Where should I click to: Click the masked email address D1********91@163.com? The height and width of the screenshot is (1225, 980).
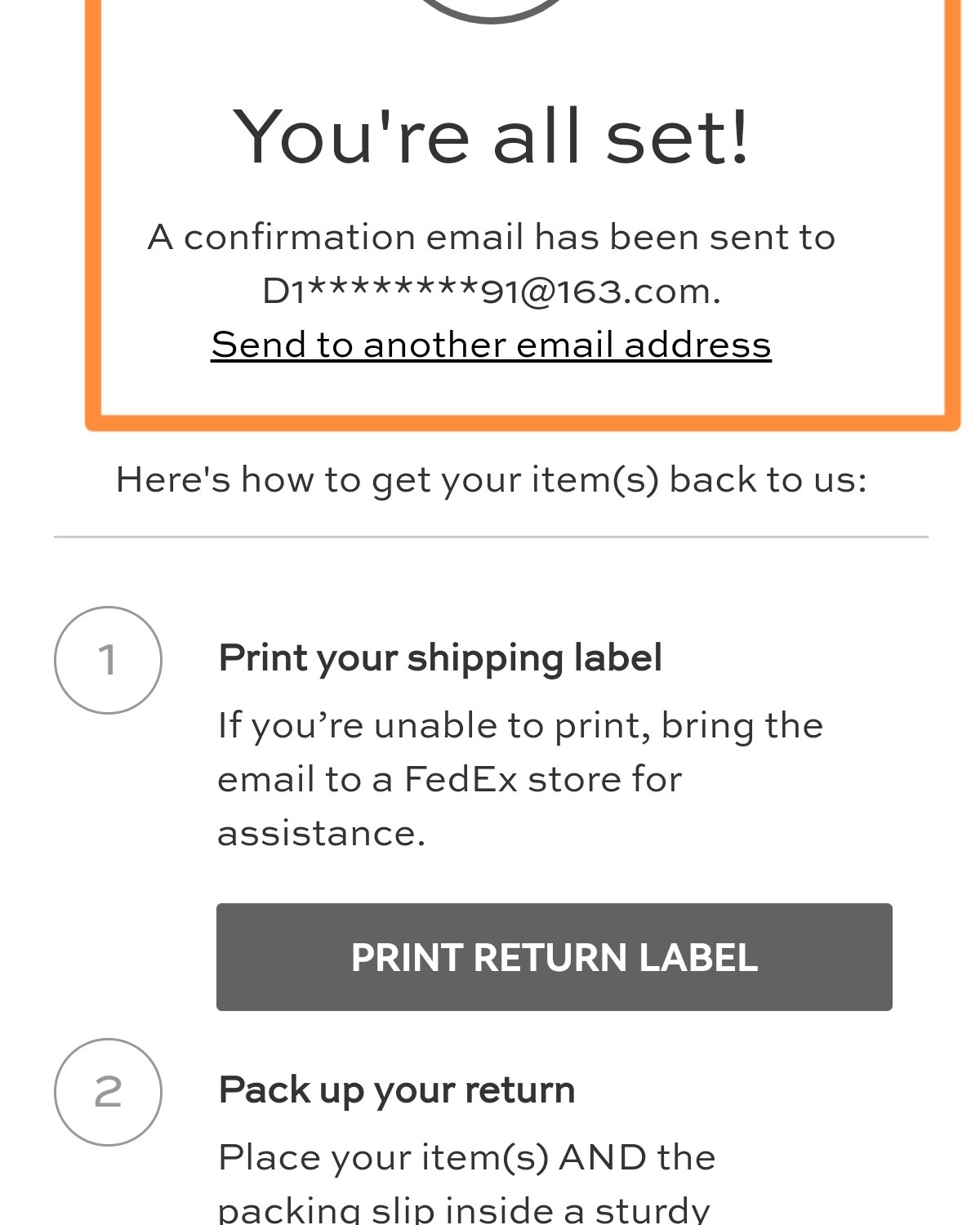point(491,292)
